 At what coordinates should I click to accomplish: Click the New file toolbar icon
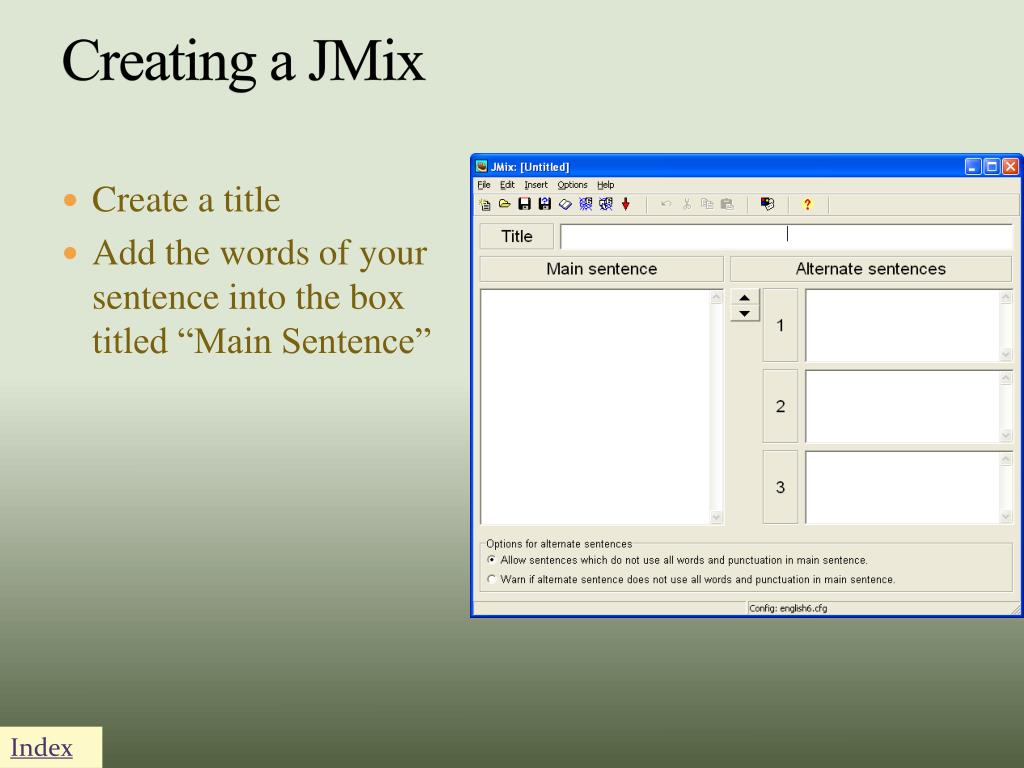click(485, 204)
